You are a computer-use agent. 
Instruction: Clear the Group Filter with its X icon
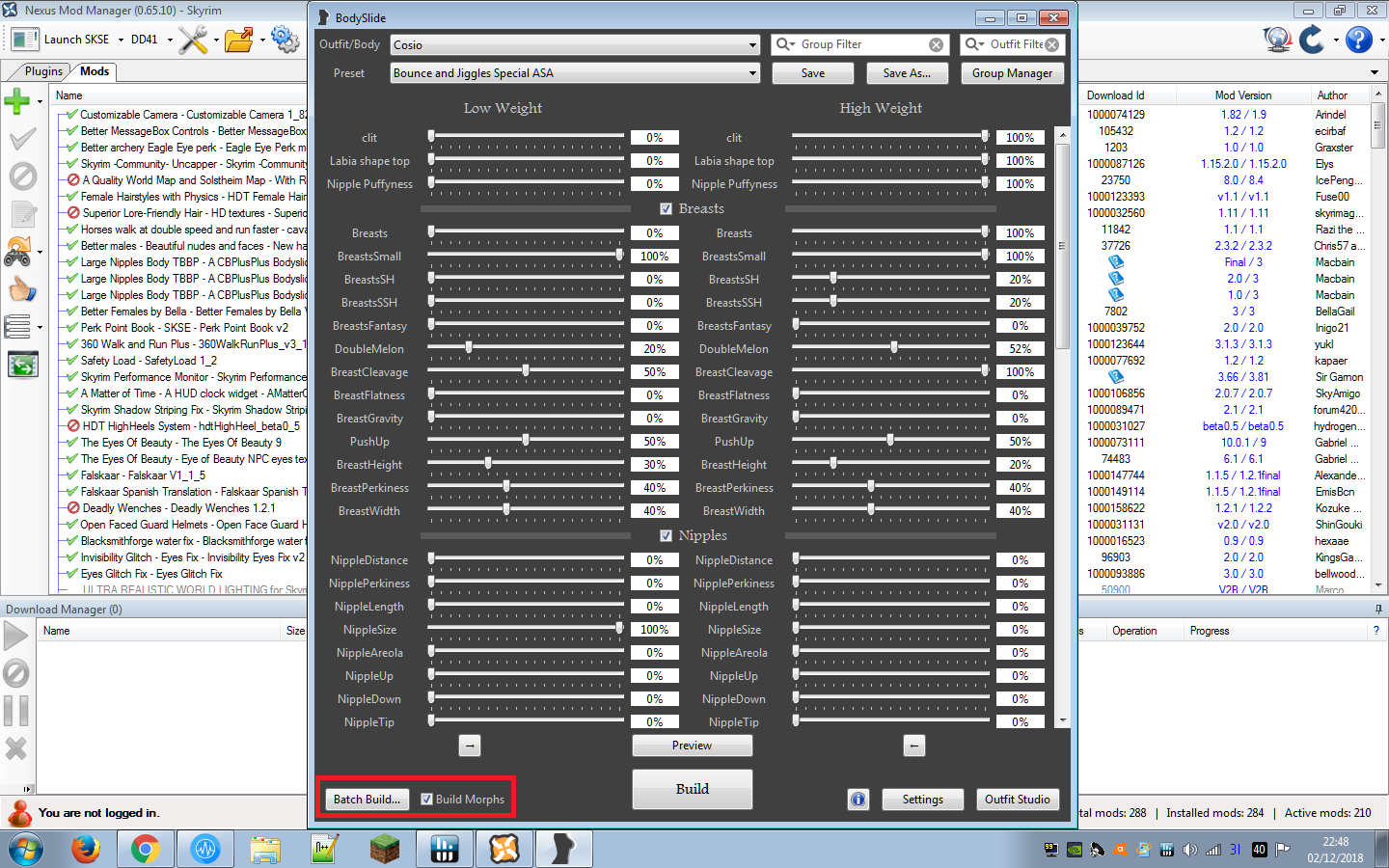click(936, 44)
